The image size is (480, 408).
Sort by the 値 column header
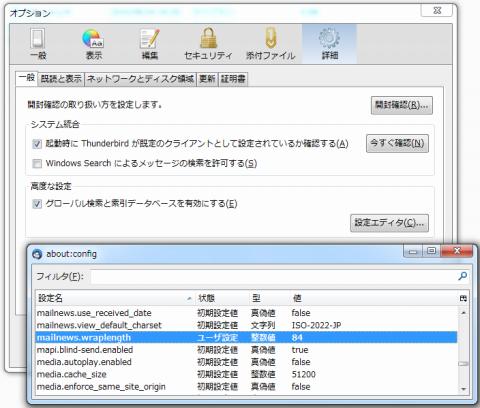[x=373, y=298]
